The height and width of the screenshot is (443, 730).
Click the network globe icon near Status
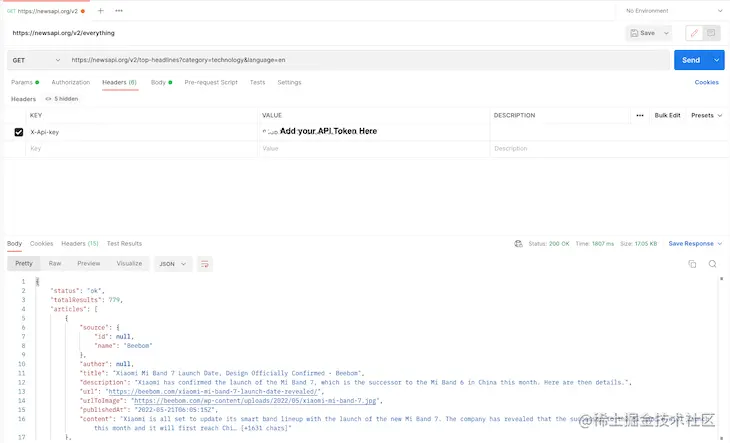pyautogui.click(x=518, y=243)
